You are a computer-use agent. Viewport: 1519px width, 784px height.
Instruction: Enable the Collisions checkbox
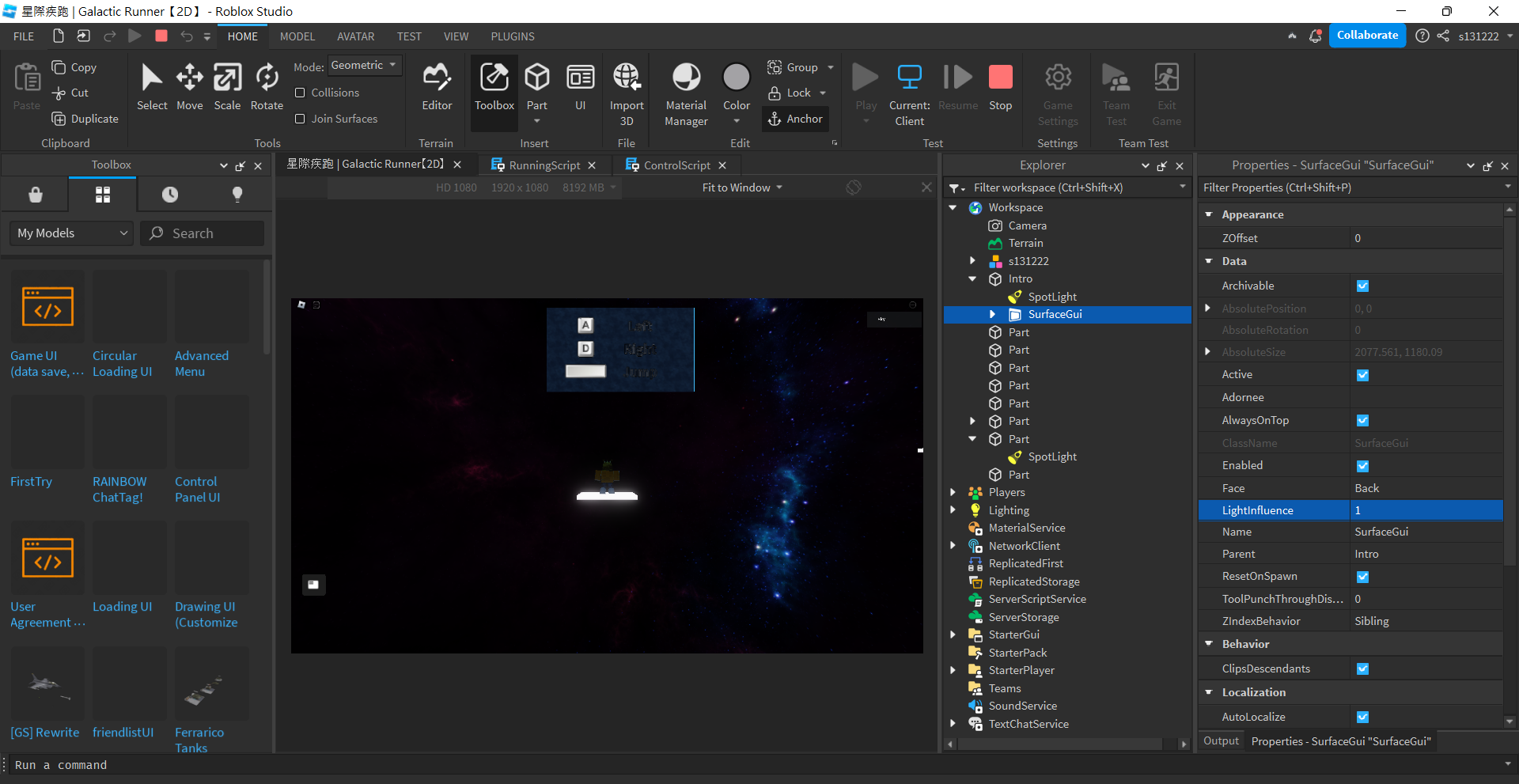[x=300, y=93]
